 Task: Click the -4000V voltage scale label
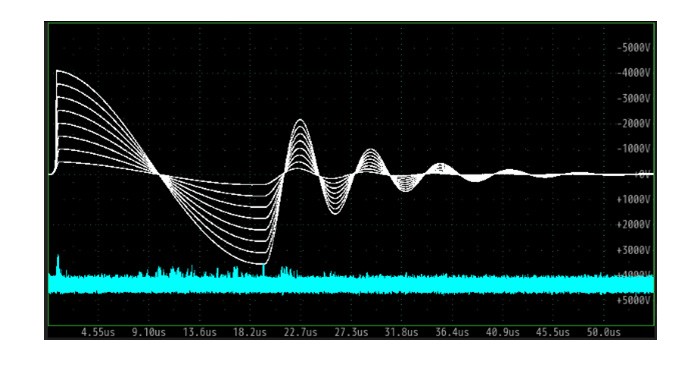(633, 73)
